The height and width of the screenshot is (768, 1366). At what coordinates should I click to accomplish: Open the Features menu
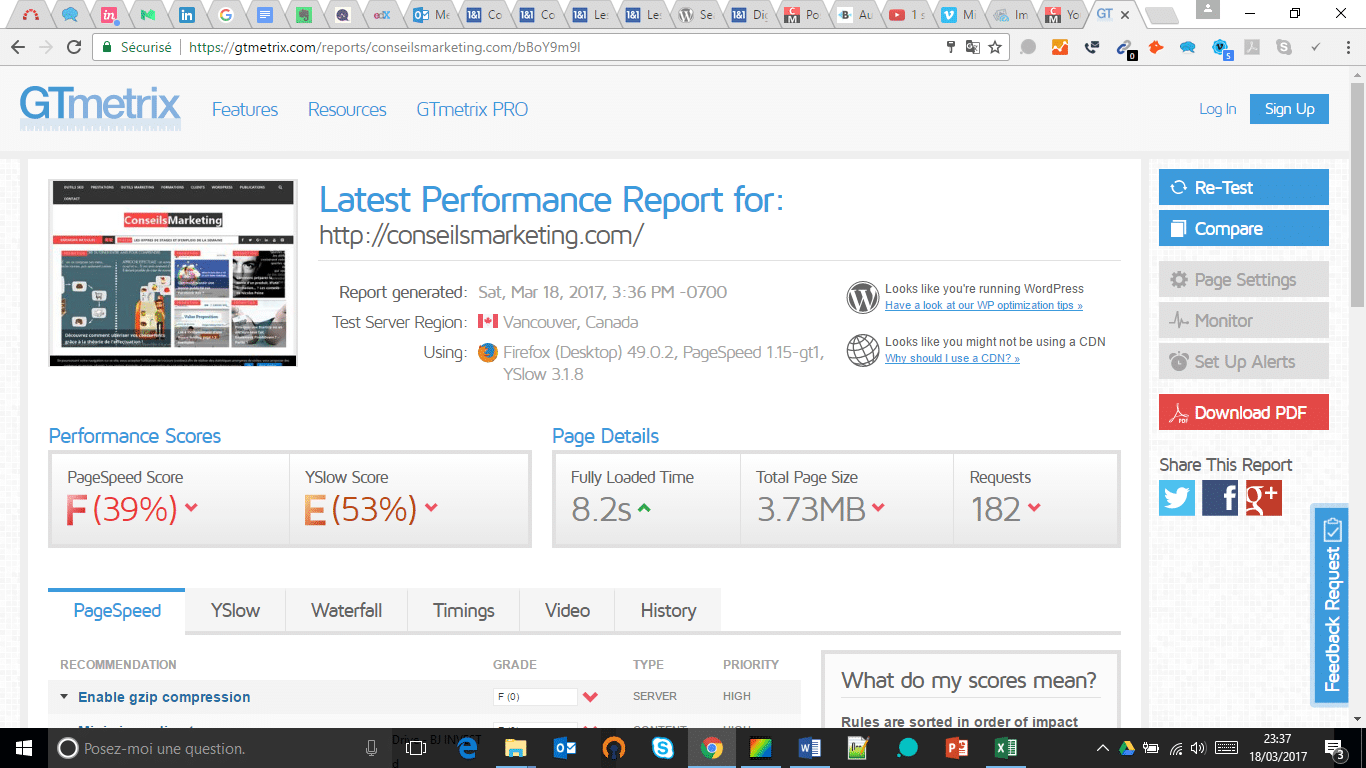click(x=245, y=110)
